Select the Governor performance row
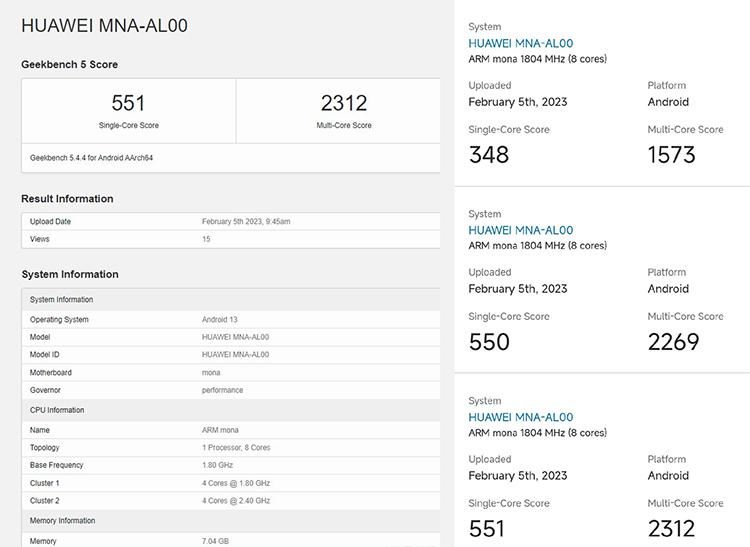The width and height of the screenshot is (750, 547). 230,390
